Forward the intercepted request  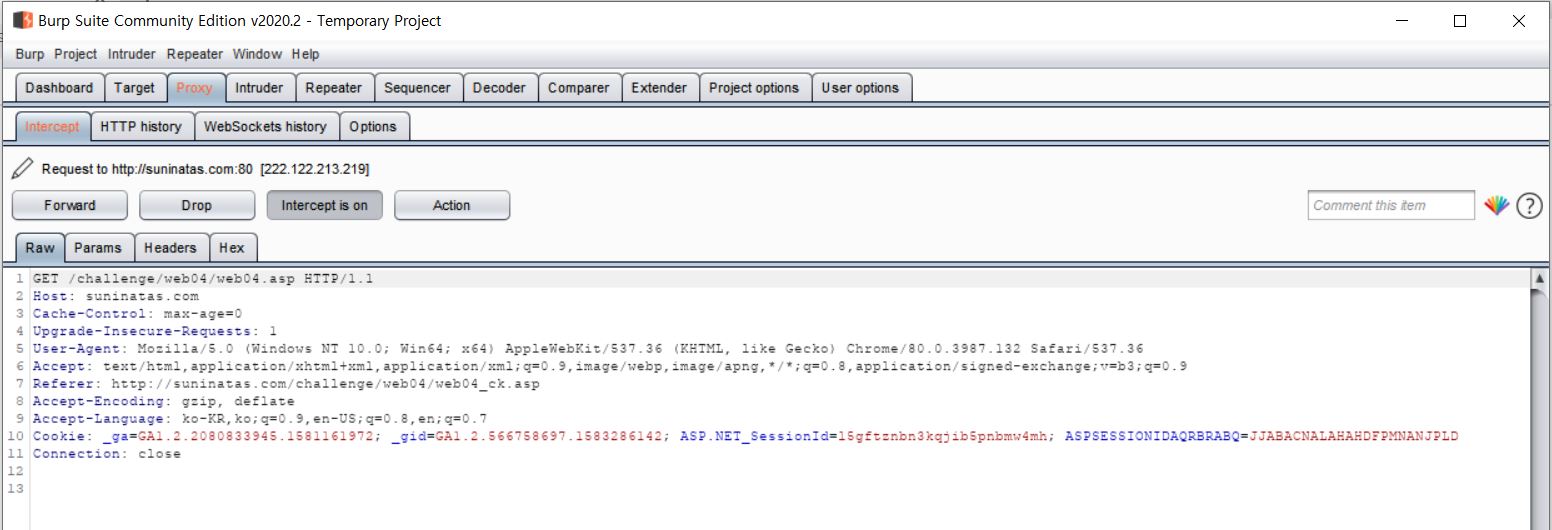click(70, 205)
